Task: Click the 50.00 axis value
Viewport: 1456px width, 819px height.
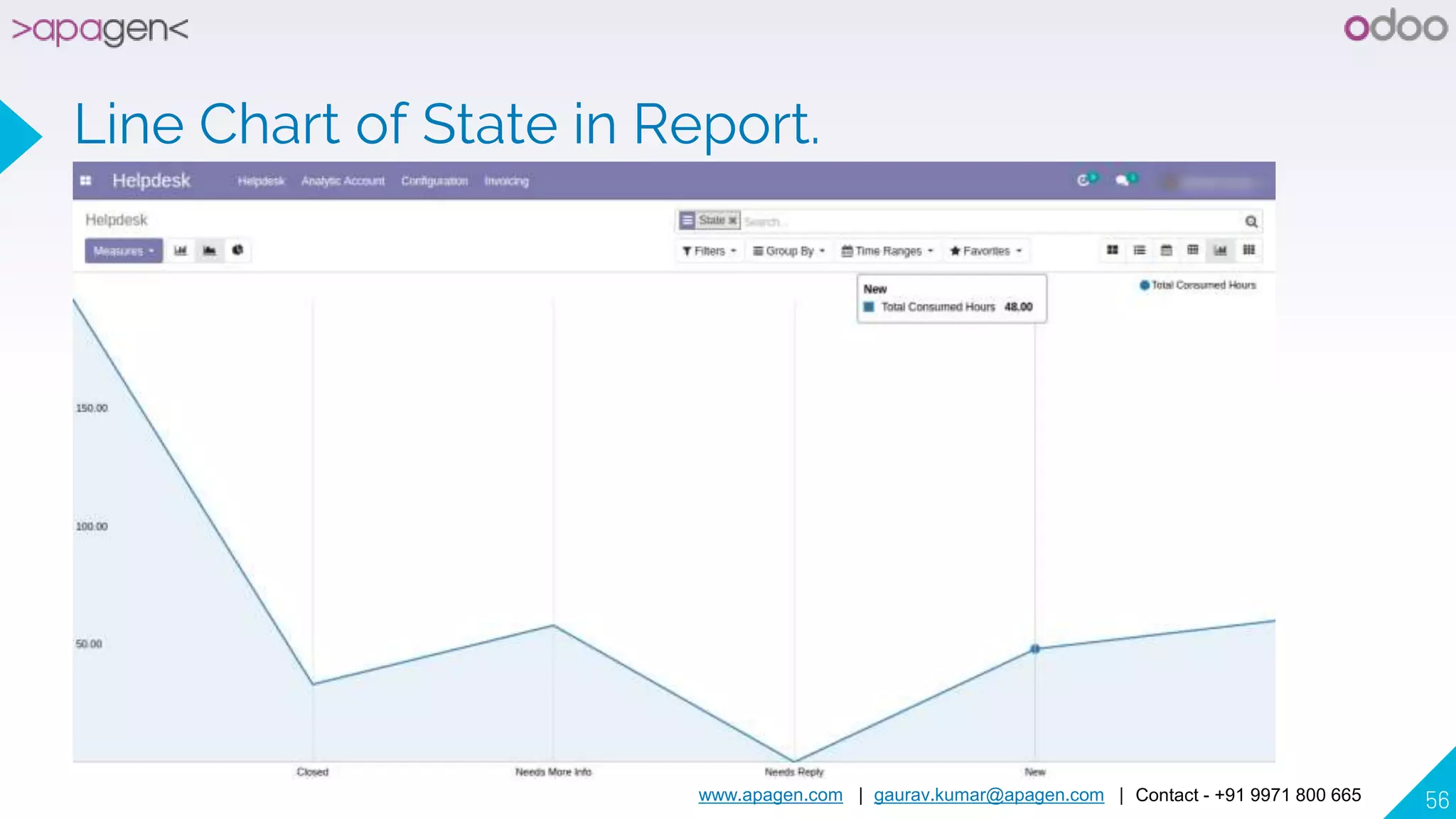Action: click(89, 643)
